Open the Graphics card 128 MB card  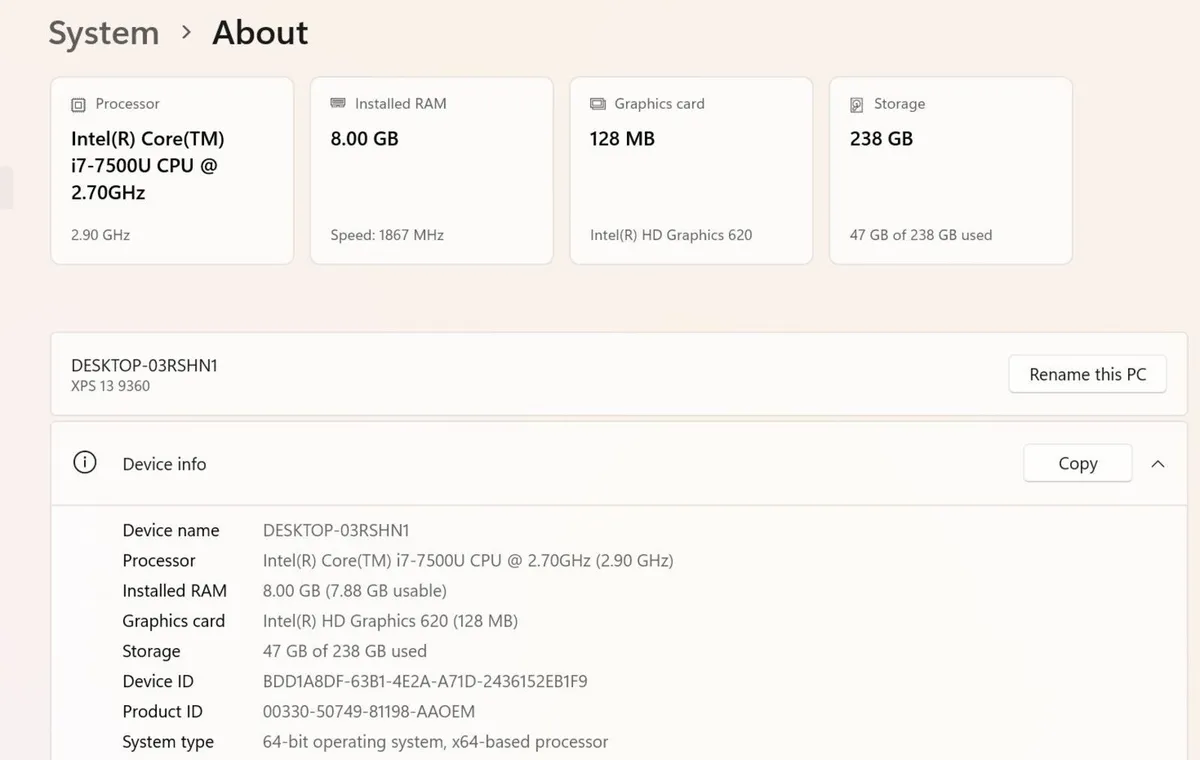coord(691,171)
